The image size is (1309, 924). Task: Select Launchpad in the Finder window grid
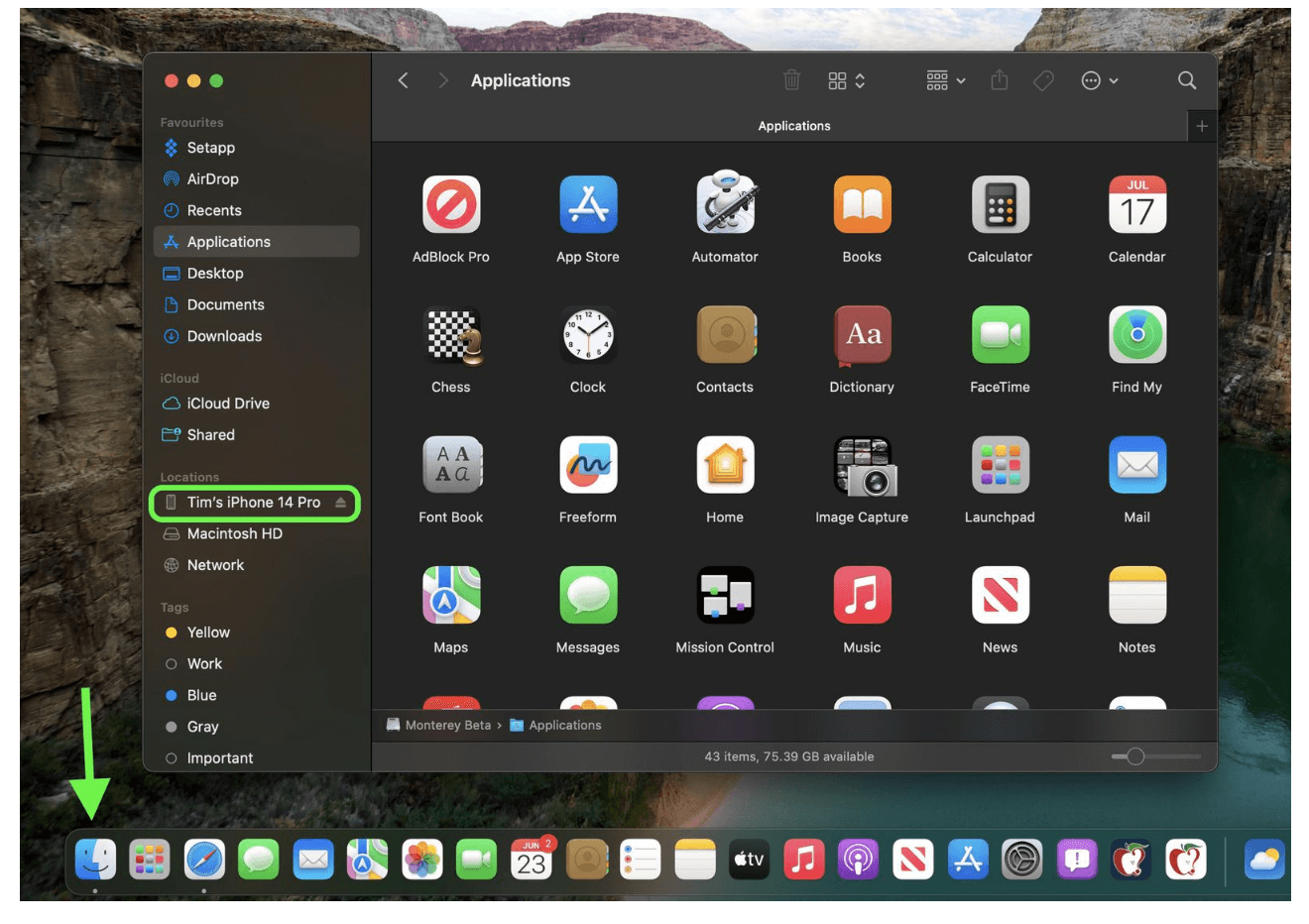pos(1000,465)
